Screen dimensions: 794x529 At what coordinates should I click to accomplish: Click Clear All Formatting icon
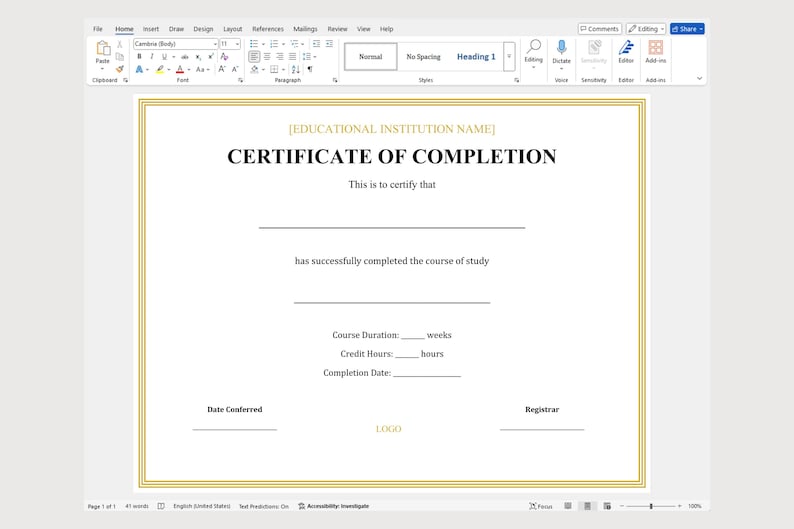224,57
